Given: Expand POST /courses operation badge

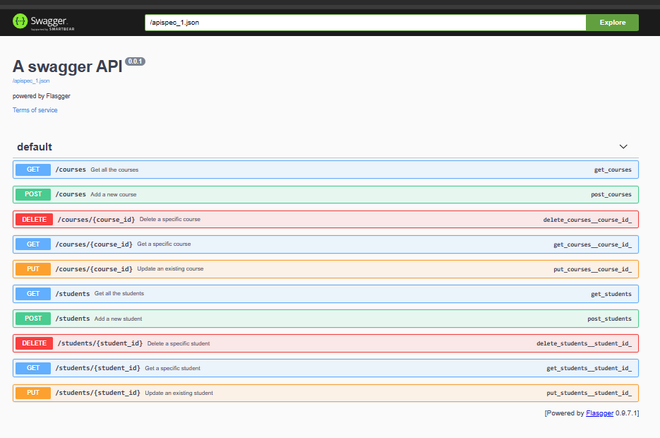Looking at the screenshot, I should pyautogui.click(x=33, y=194).
